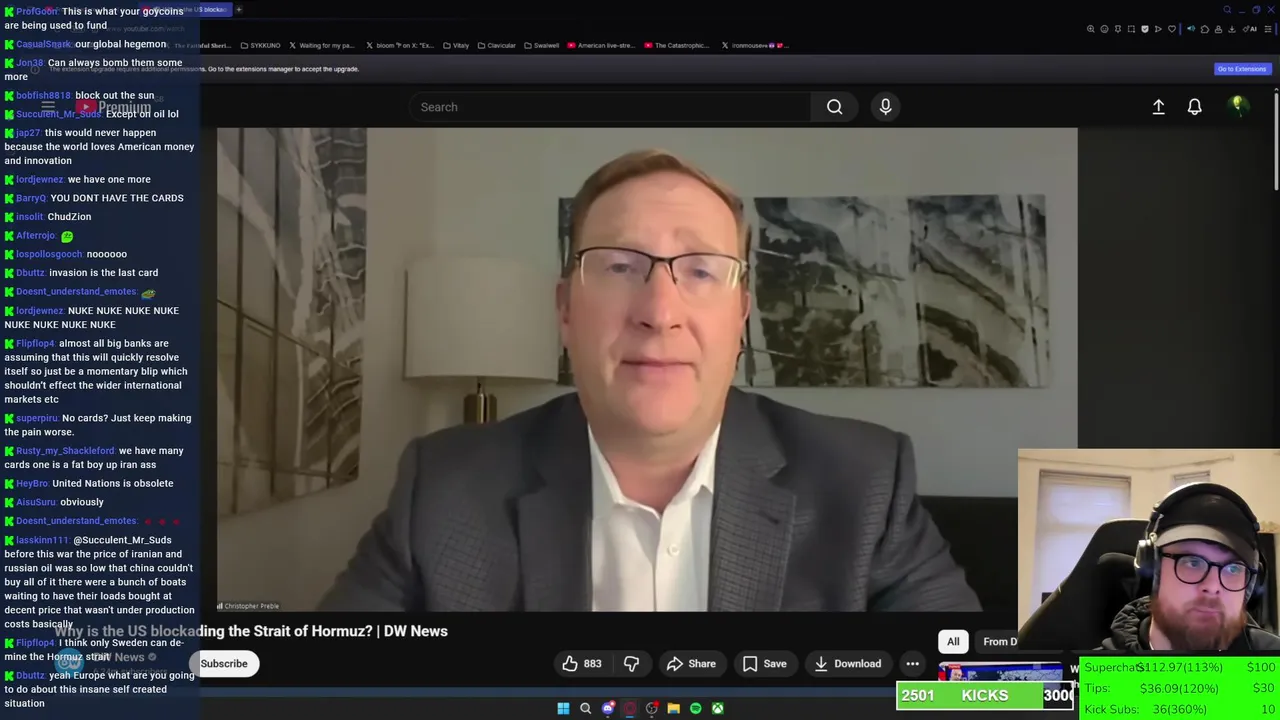
Task: Click the magnifier search button beside the search box
Action: coord(834,107)
